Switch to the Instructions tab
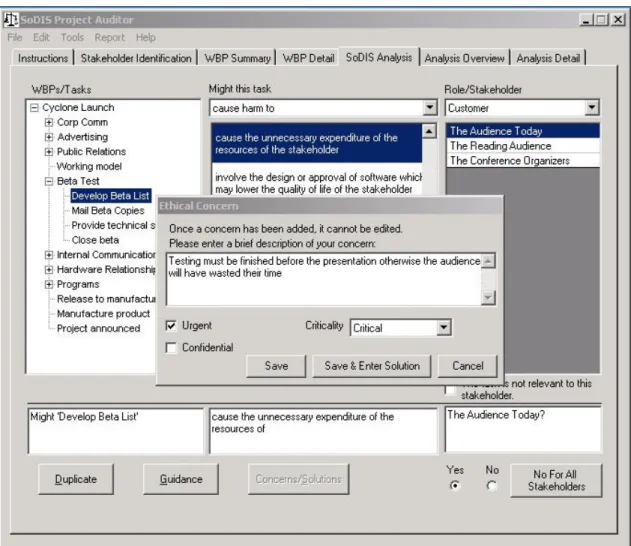 [x=43, y=58]
